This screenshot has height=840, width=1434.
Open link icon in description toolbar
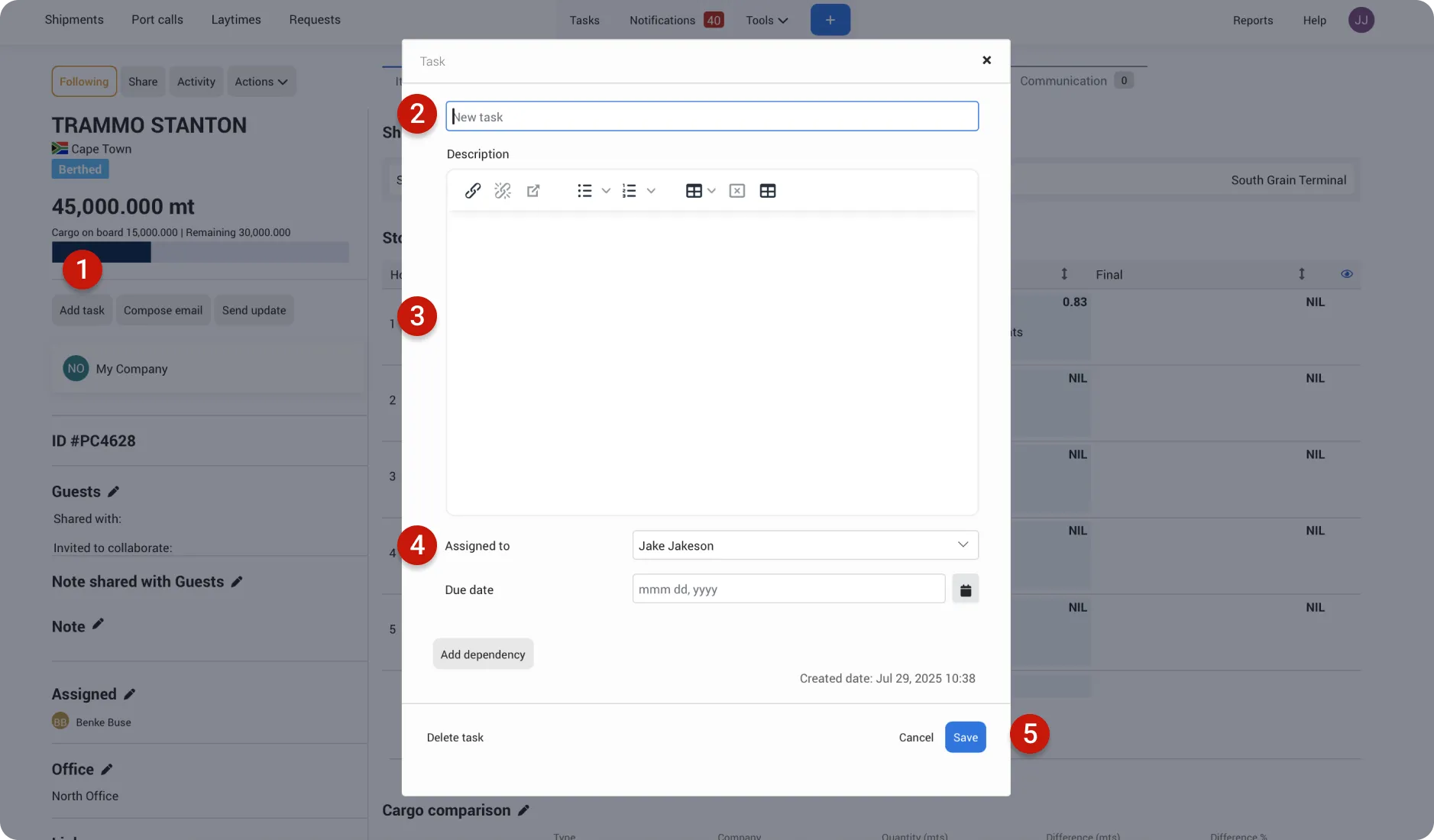point(533,191)
